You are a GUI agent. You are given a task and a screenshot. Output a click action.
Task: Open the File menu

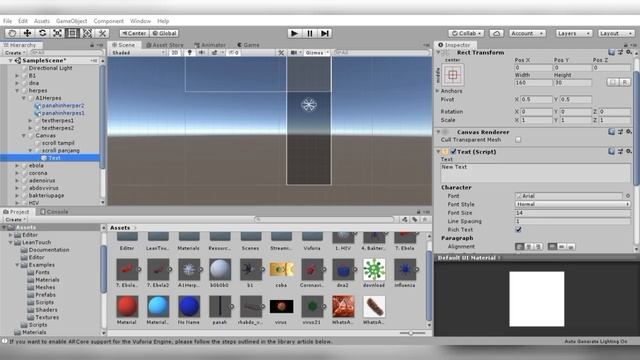7,21
